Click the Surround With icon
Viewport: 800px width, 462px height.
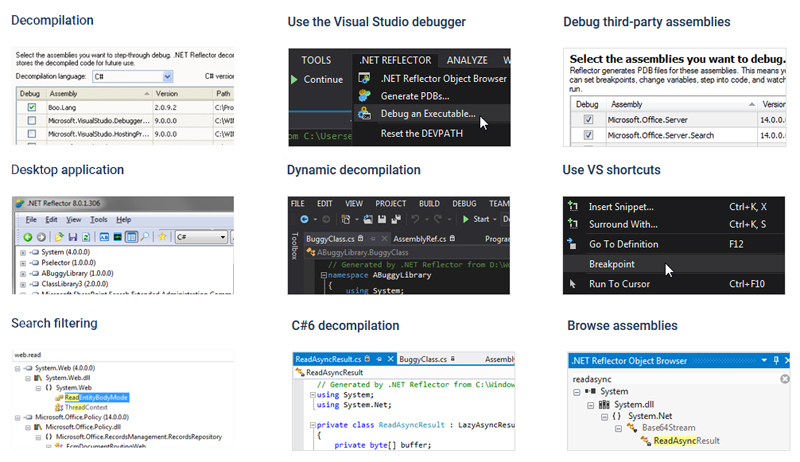573,224
